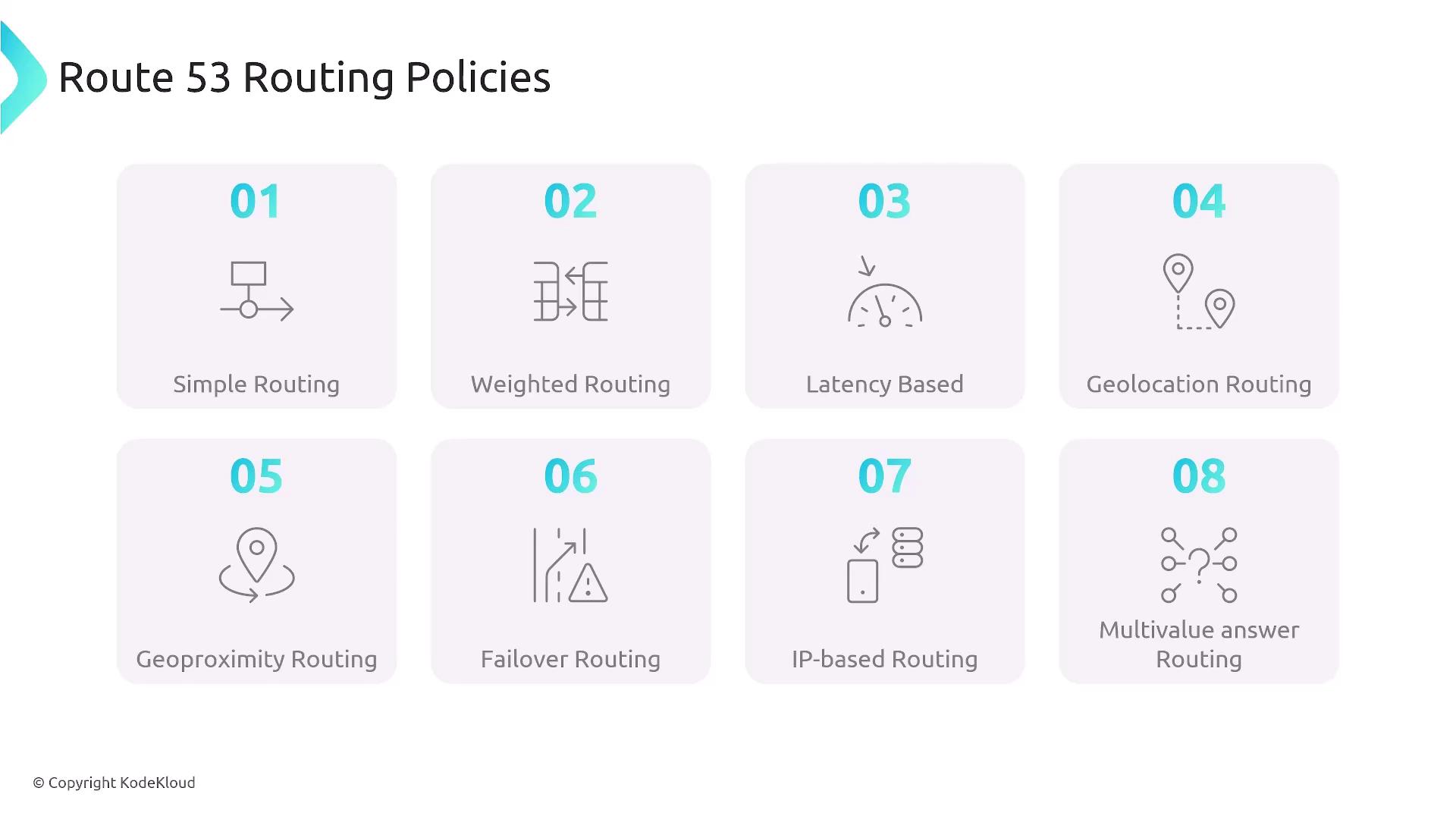The height and width of the screenshot is (819, 1456).
Task: Select the Multivalue answer Routing label
Action: pyautogui.click(x=1198, y=645)
